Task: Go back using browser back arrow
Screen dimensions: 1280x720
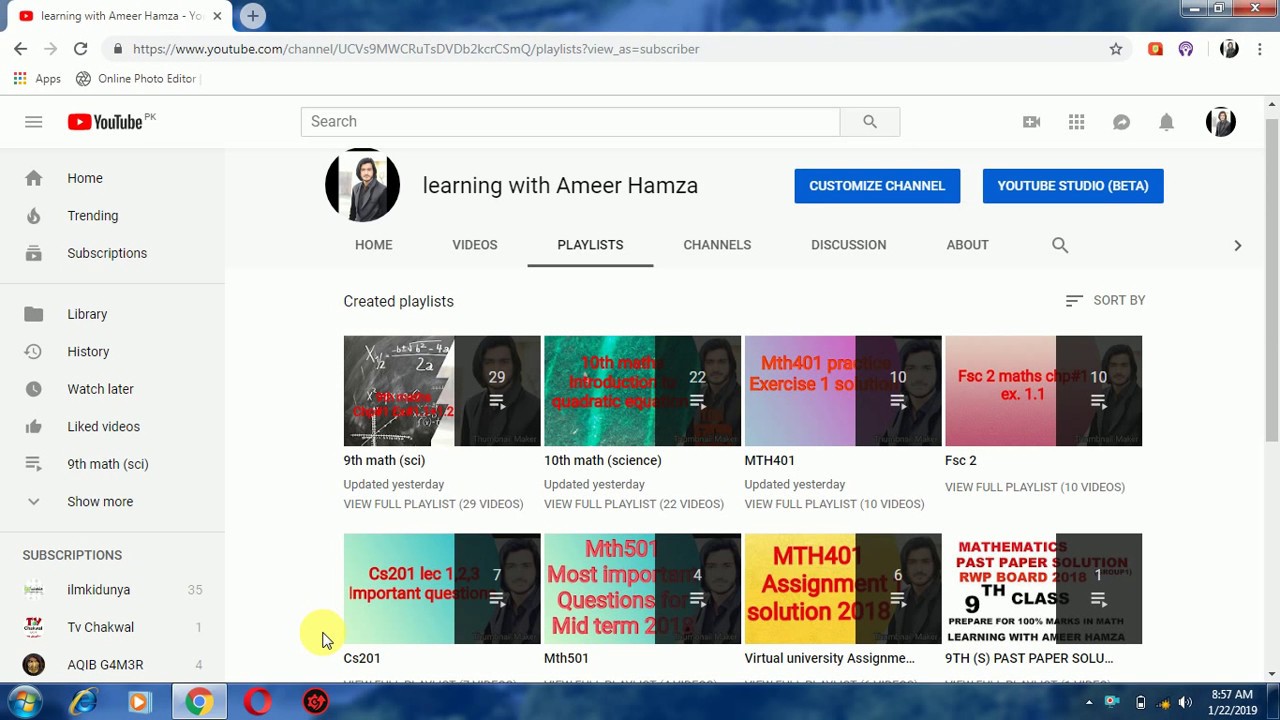Action: point(20,48)
